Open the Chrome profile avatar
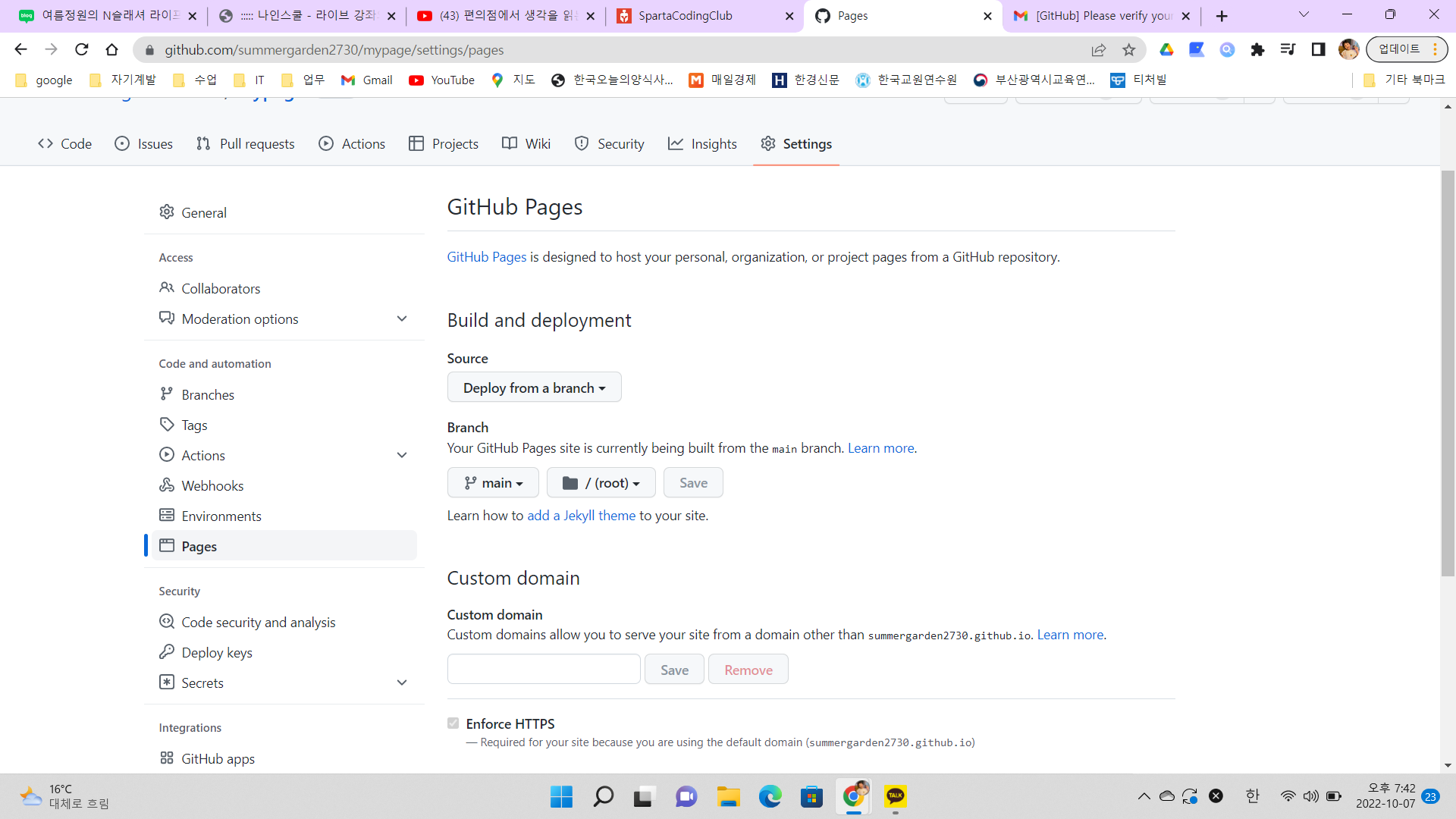 1348,49
